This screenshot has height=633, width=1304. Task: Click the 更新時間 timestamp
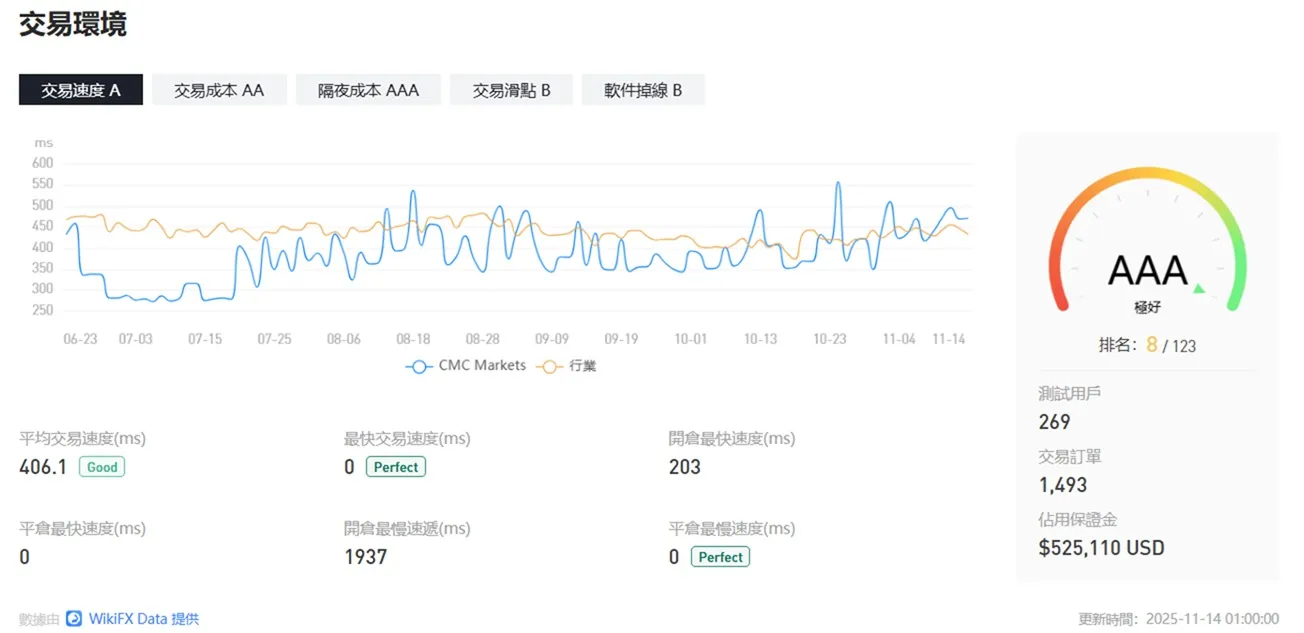[1179, 619]
